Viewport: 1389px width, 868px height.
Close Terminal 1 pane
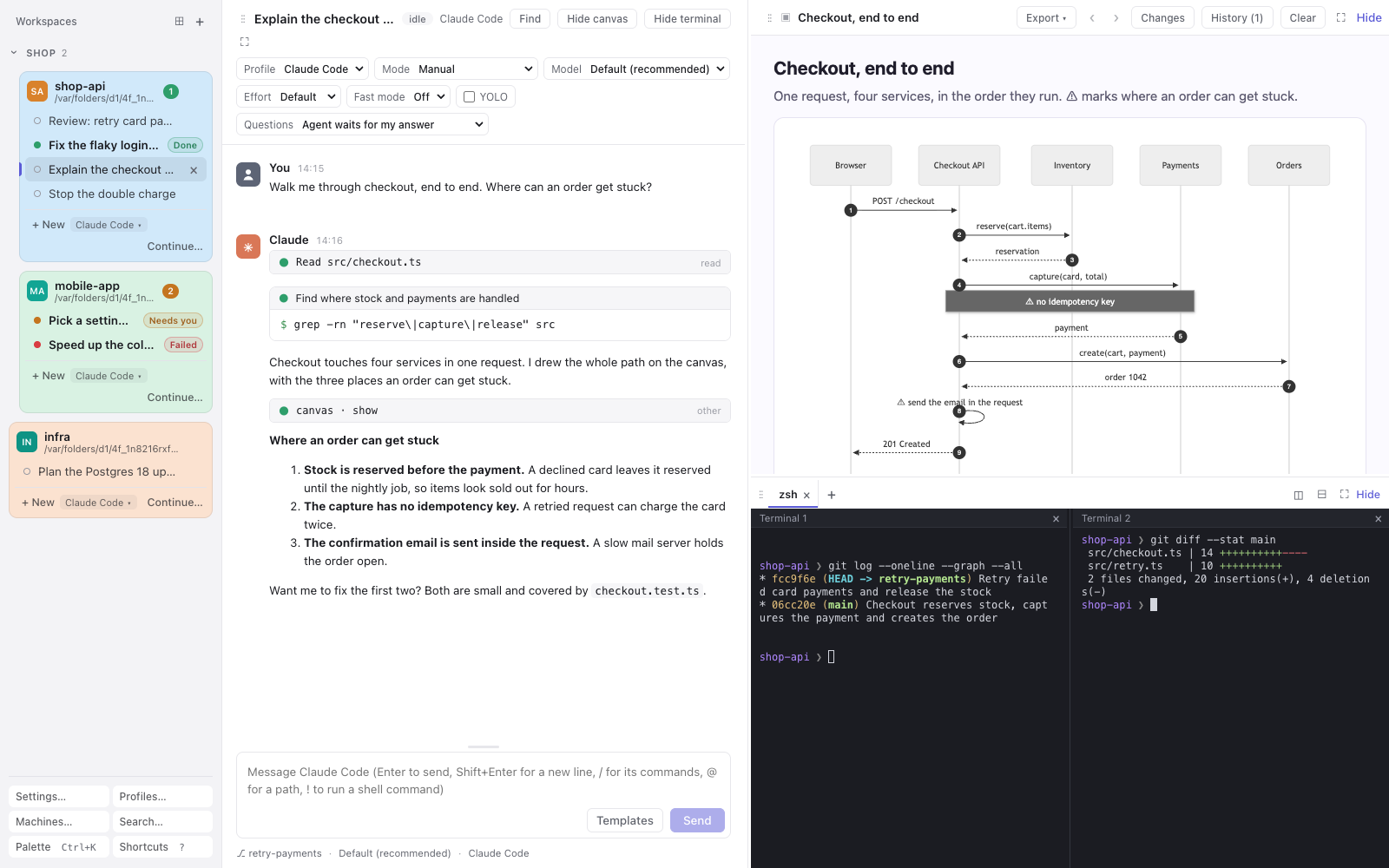pyautogui.click(x=1056, y=519)
